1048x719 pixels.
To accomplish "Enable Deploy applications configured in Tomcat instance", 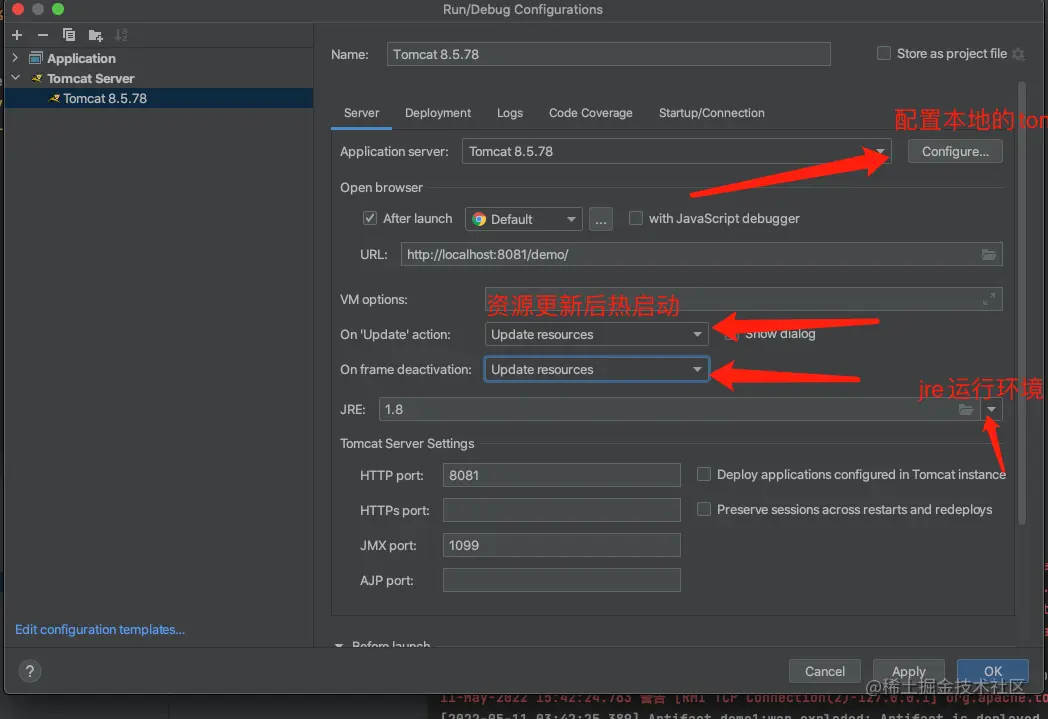I will click(x=703, y=474).
